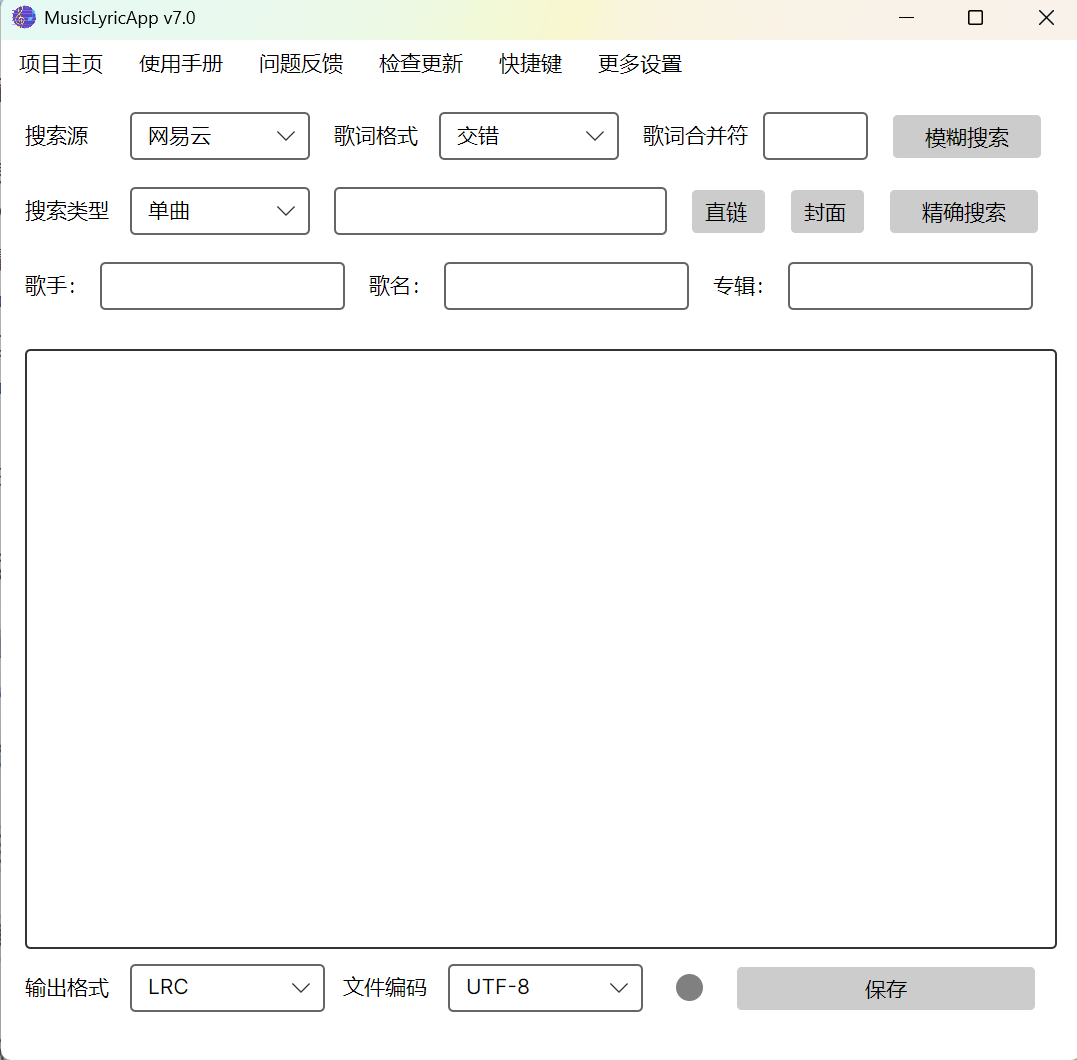
Task: Open the 搜索源 dropdown showing 网易云
Action: 220,136
